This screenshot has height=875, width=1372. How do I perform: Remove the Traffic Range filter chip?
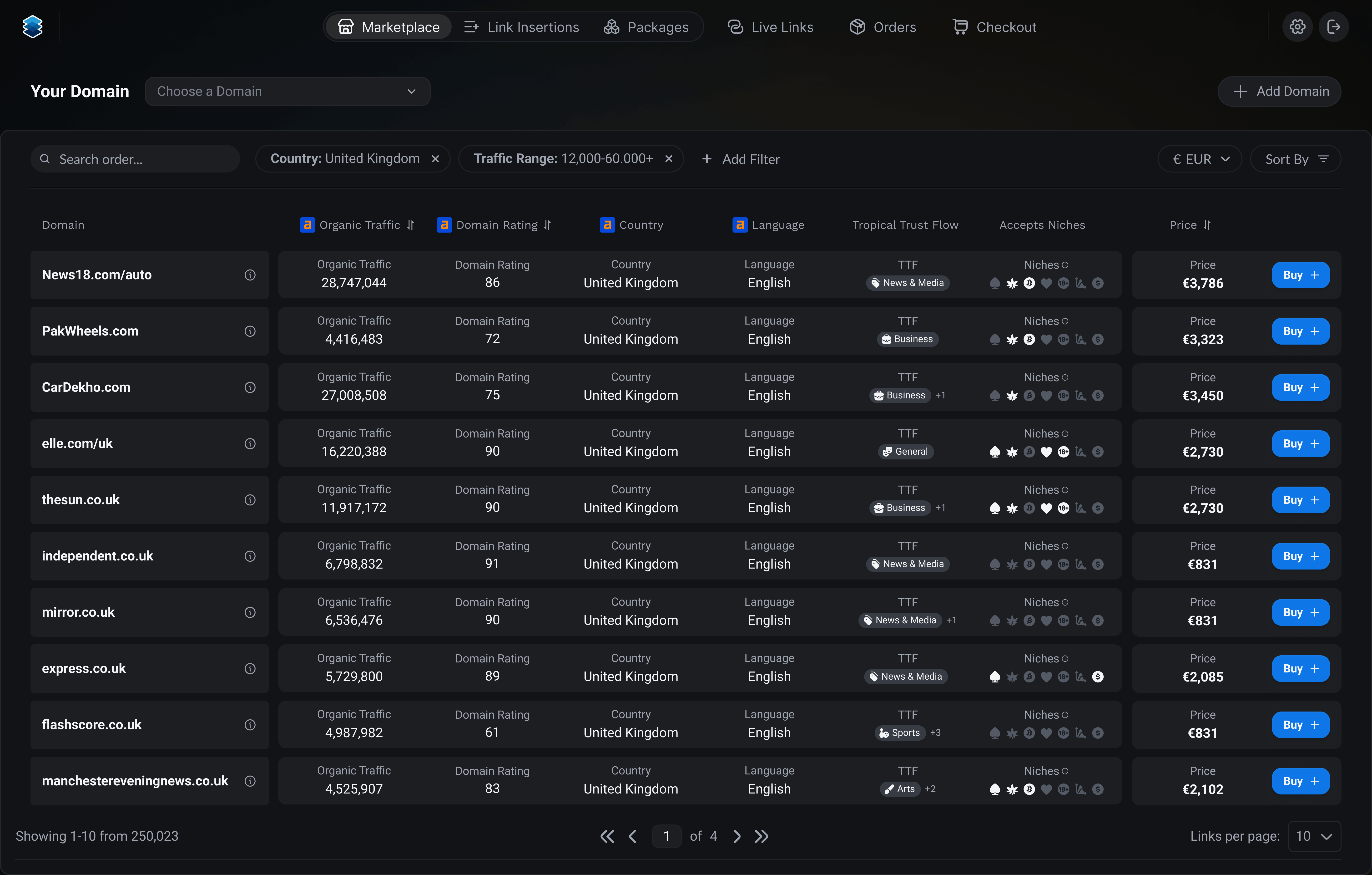click(669, 158)
